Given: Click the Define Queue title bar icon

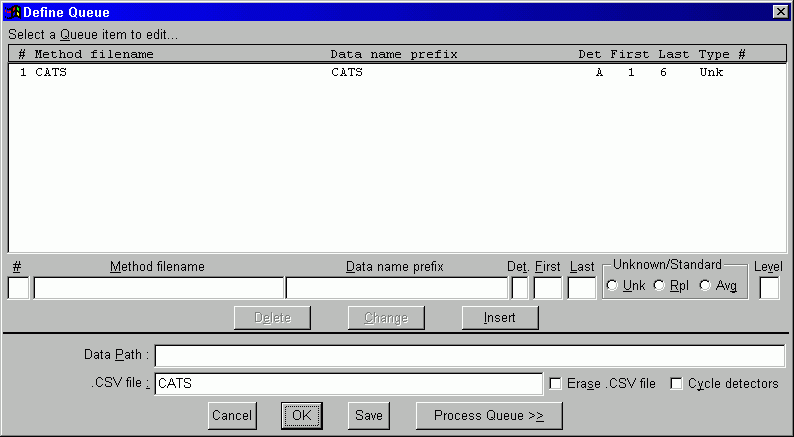Looking at the screenshot, I should pyautogui.click(x=11, y=12).
